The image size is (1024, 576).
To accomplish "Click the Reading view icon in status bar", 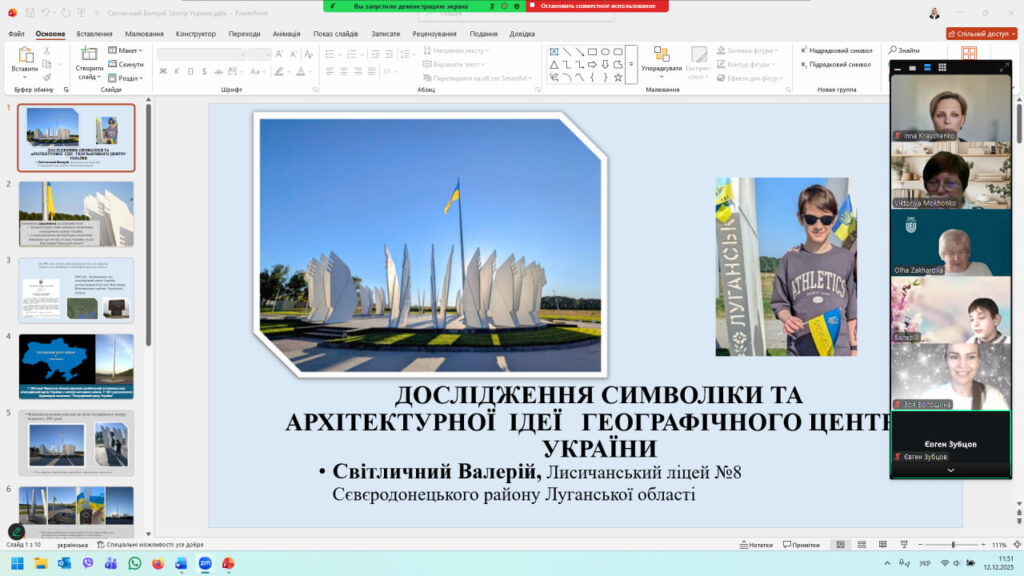I will pyautogui.click(x=883, y=544).
